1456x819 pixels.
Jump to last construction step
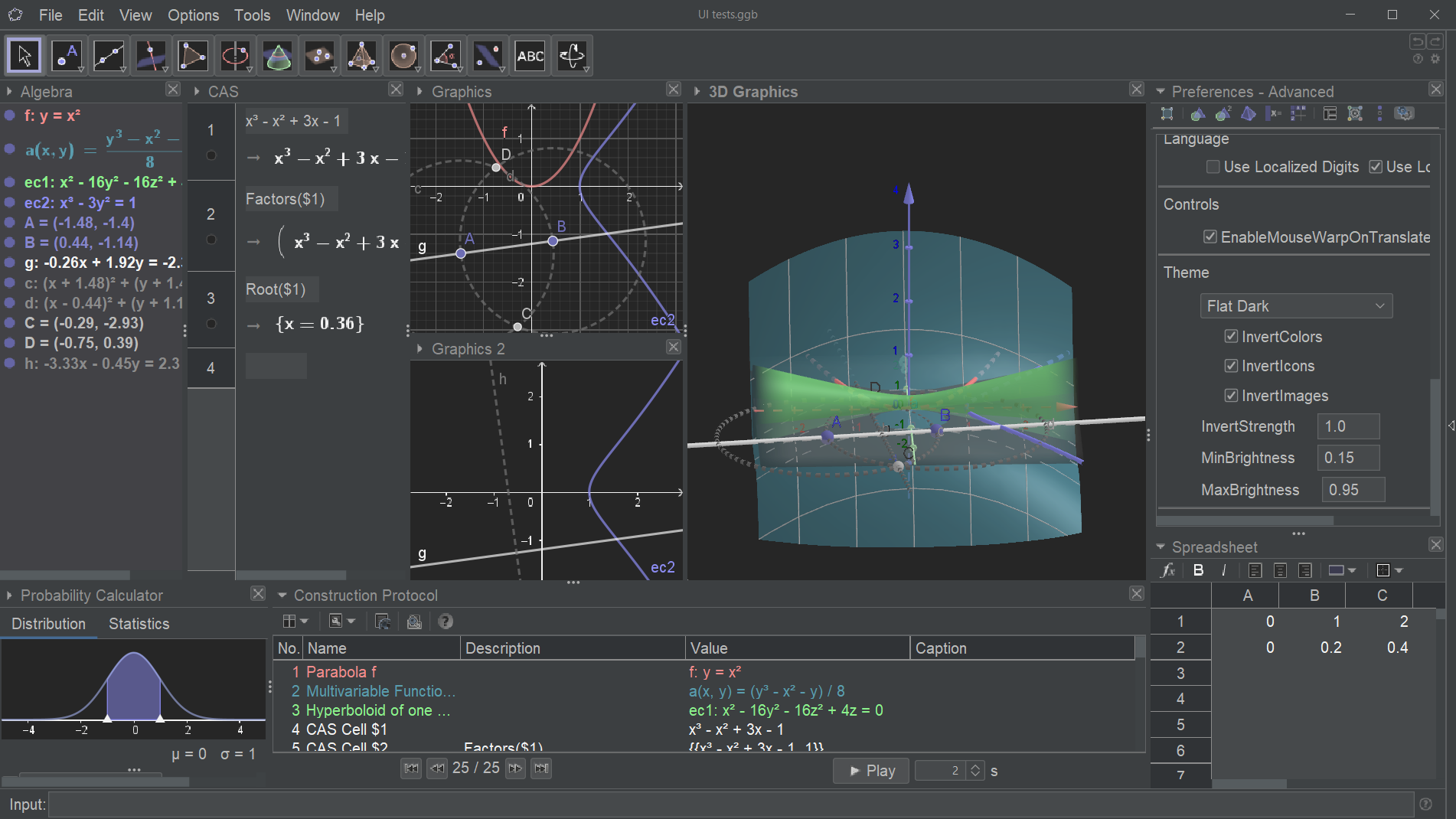[x=541, y=768]
